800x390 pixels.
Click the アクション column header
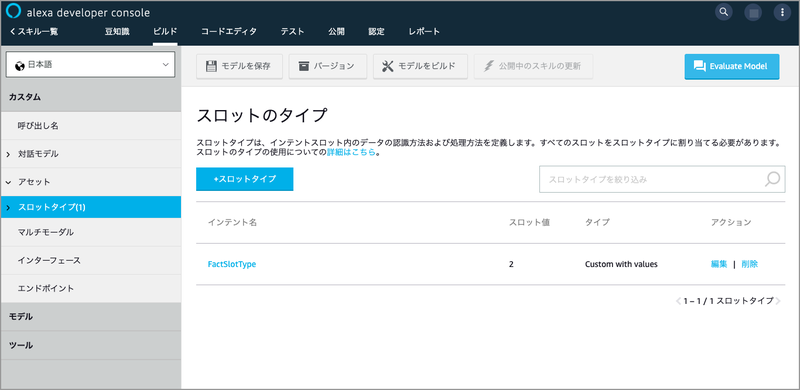pyautogui.click(x=731, y=223)
